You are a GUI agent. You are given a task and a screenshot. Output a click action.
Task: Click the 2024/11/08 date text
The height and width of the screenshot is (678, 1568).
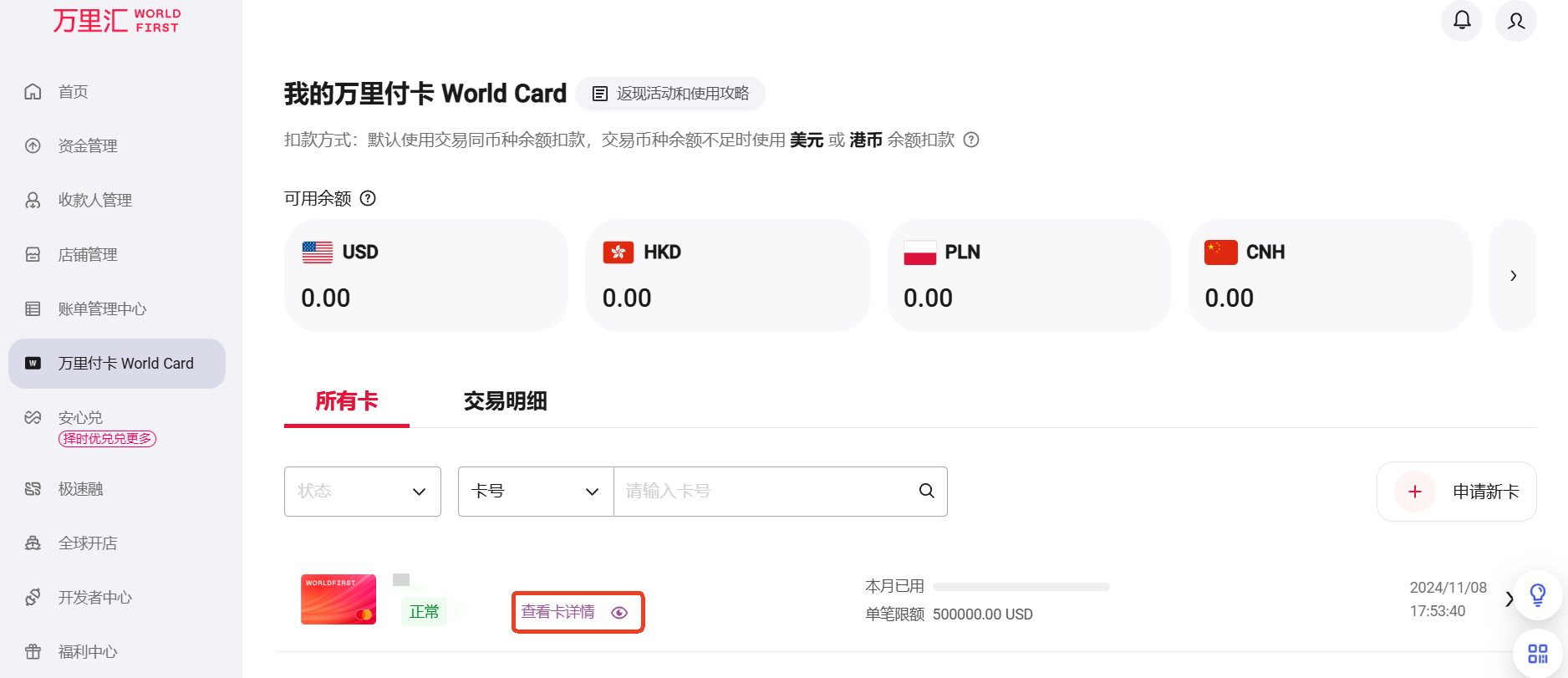[1448, 588]
